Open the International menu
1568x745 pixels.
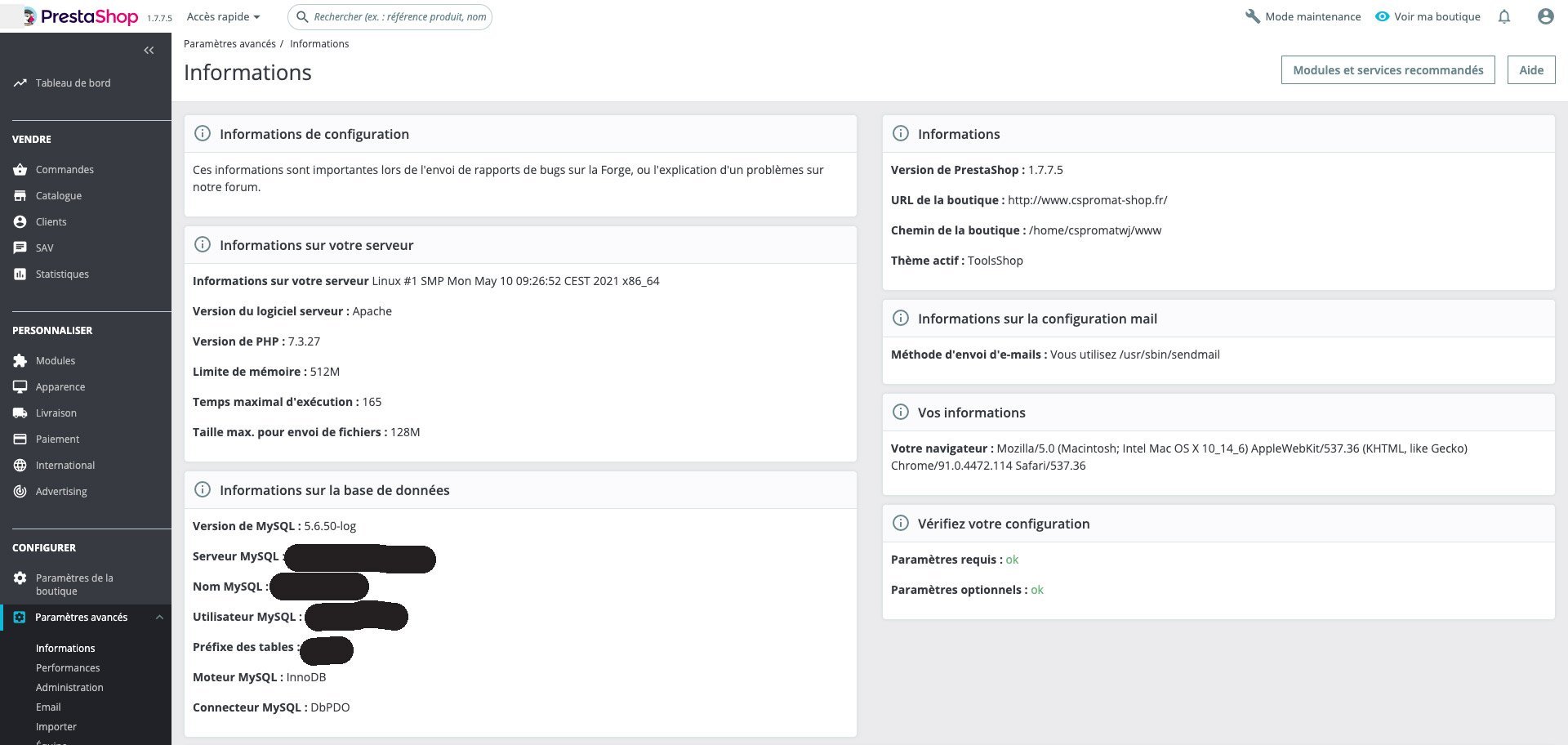65,465
